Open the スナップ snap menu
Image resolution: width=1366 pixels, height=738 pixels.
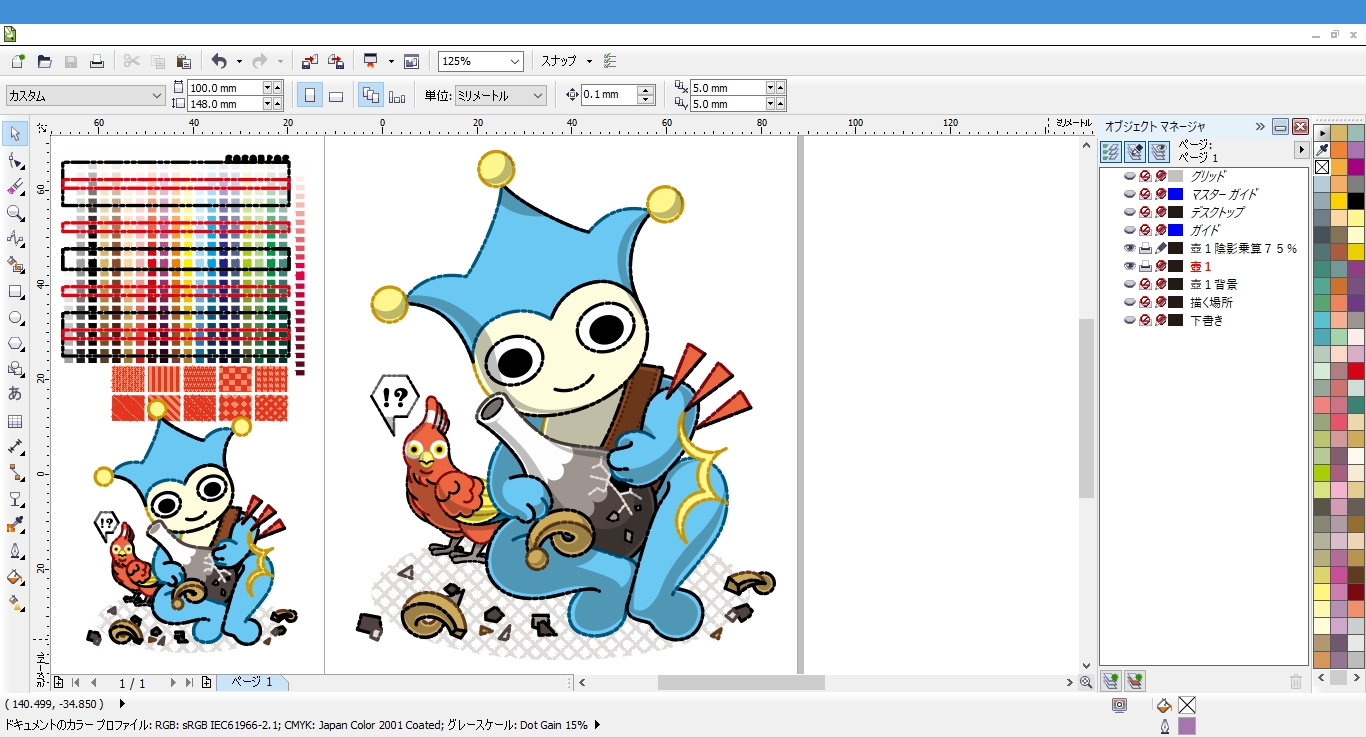(x=565, y=61)
